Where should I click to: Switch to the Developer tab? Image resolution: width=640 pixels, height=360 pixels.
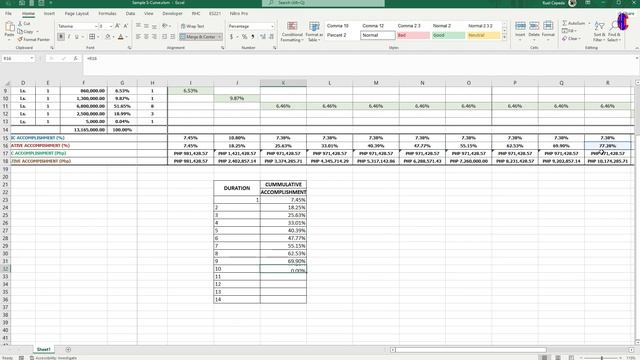172,13
